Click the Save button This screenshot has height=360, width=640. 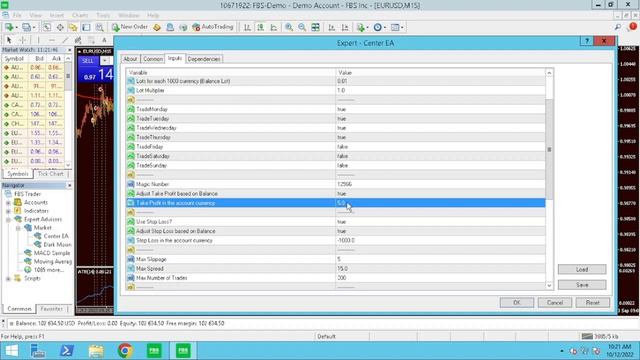[x=582, y=285]
